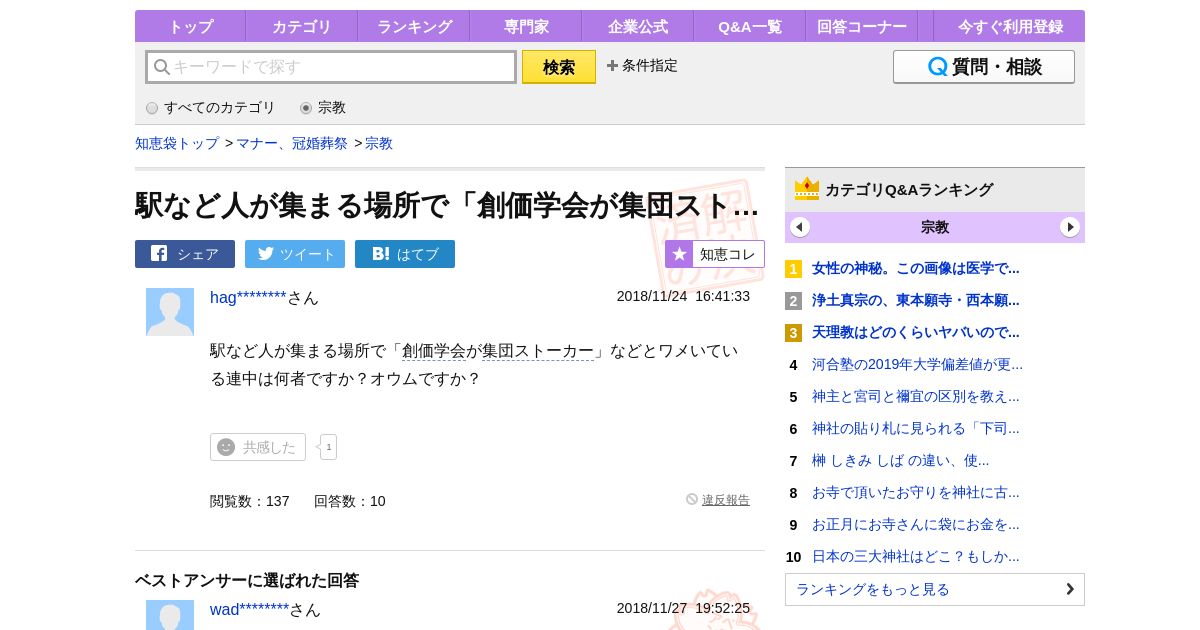
Task: Open 創価学会 keyword link in question
Action: (x=434, y=351)
